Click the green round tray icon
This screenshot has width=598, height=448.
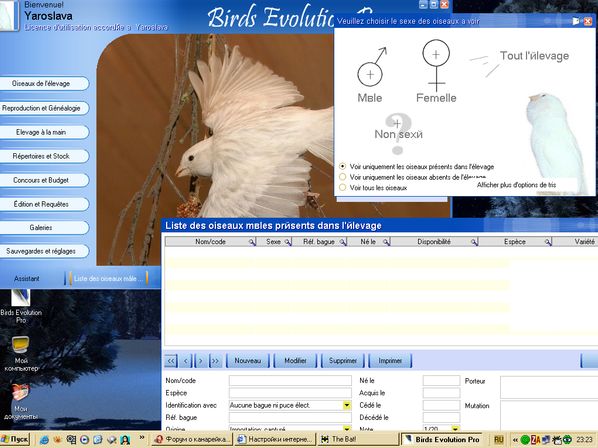point(526,440)
